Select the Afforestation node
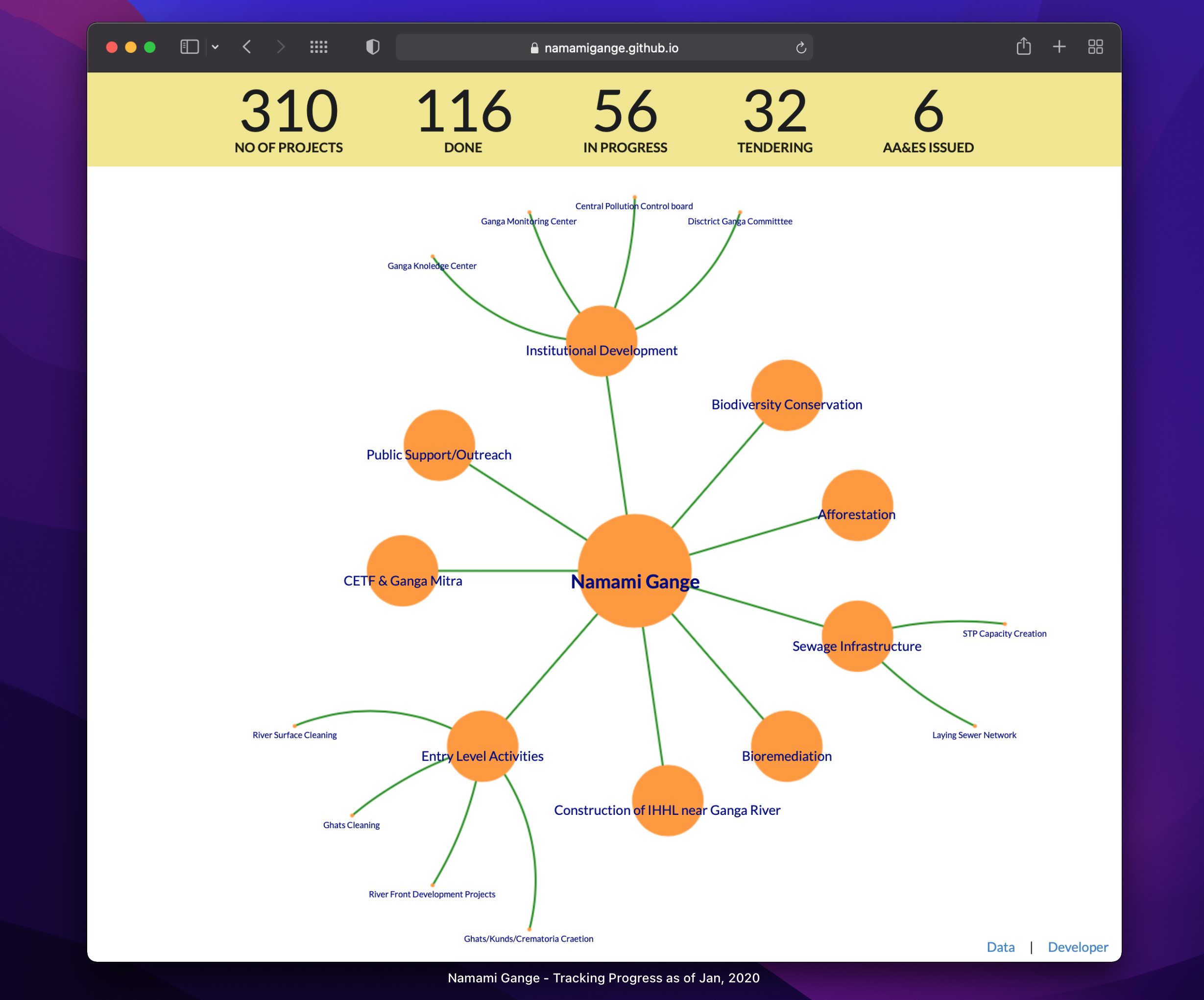This screenshot has width=1204, height=1000. pos(857,505)
